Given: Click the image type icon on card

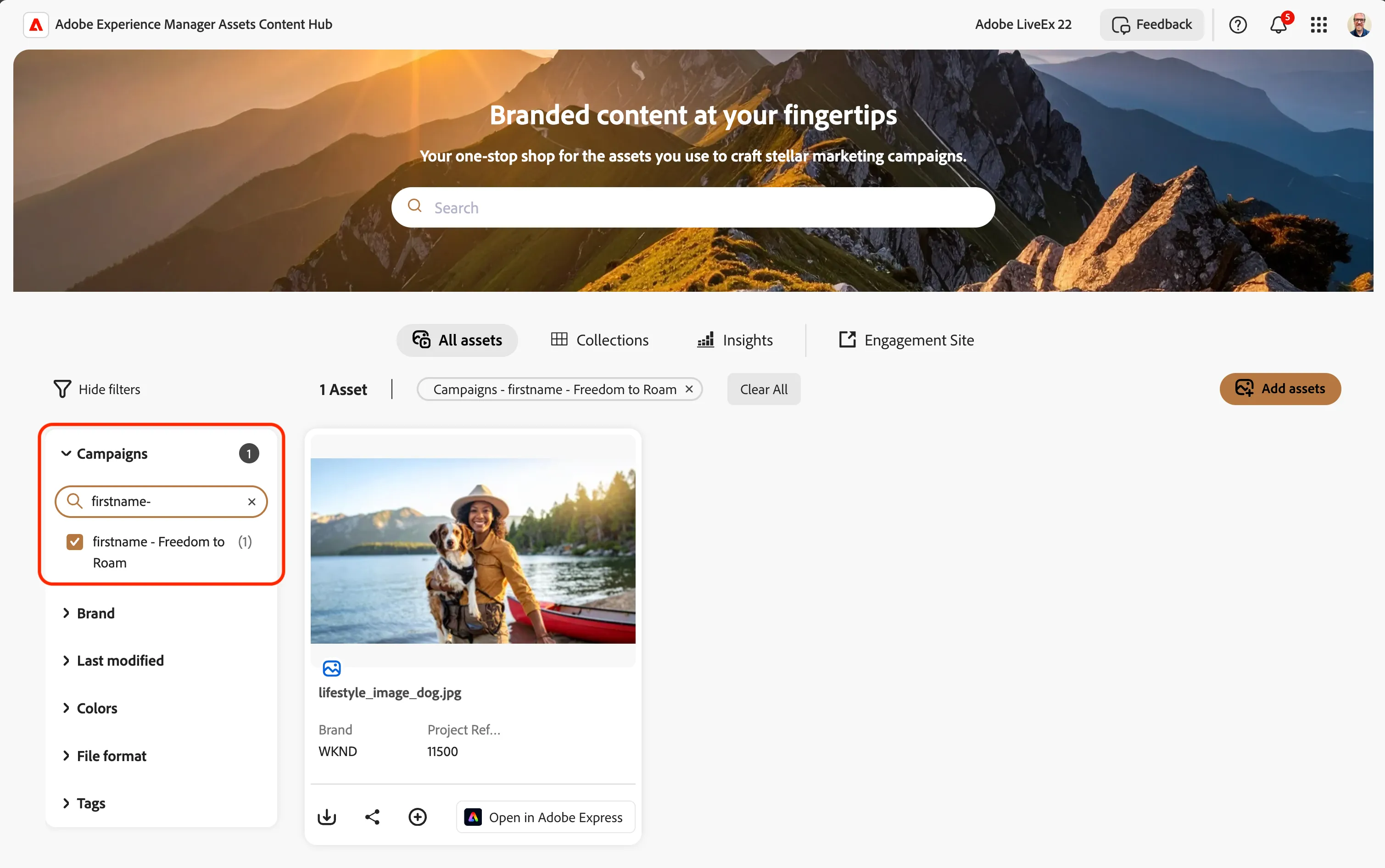Looking at the screenshot, I should (x=331, y=668).
